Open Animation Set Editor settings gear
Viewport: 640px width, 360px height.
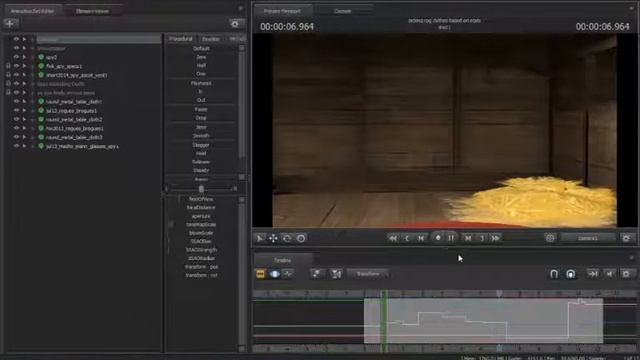(235, 24)
